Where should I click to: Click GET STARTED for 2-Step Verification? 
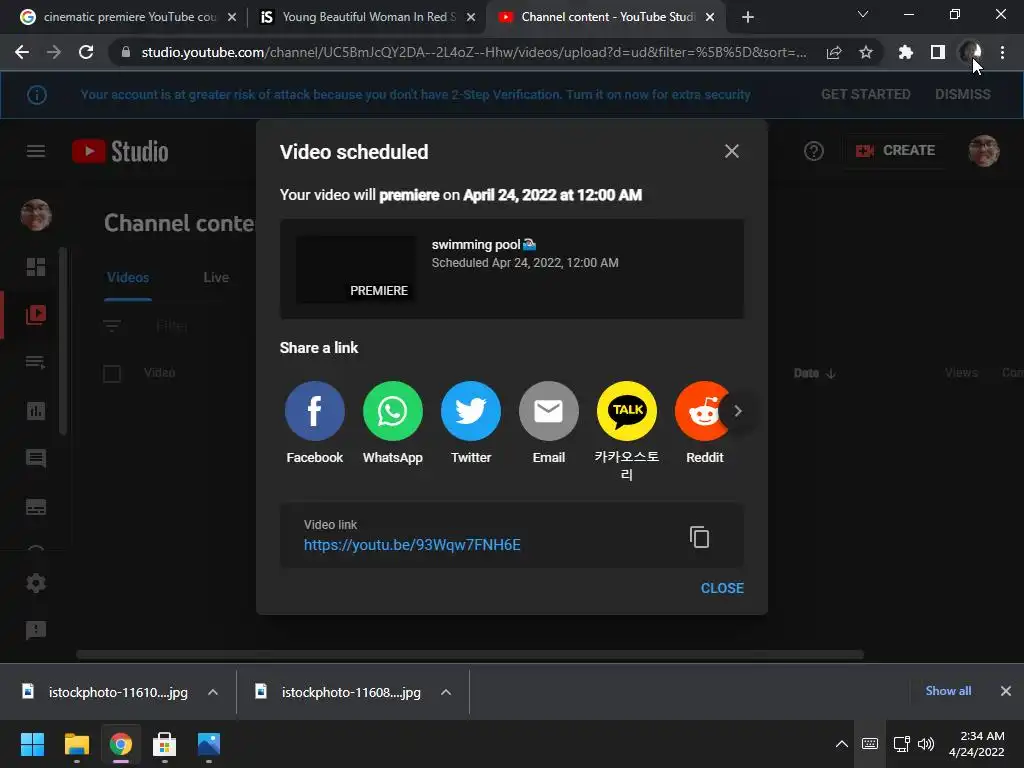tap(865, 95)
